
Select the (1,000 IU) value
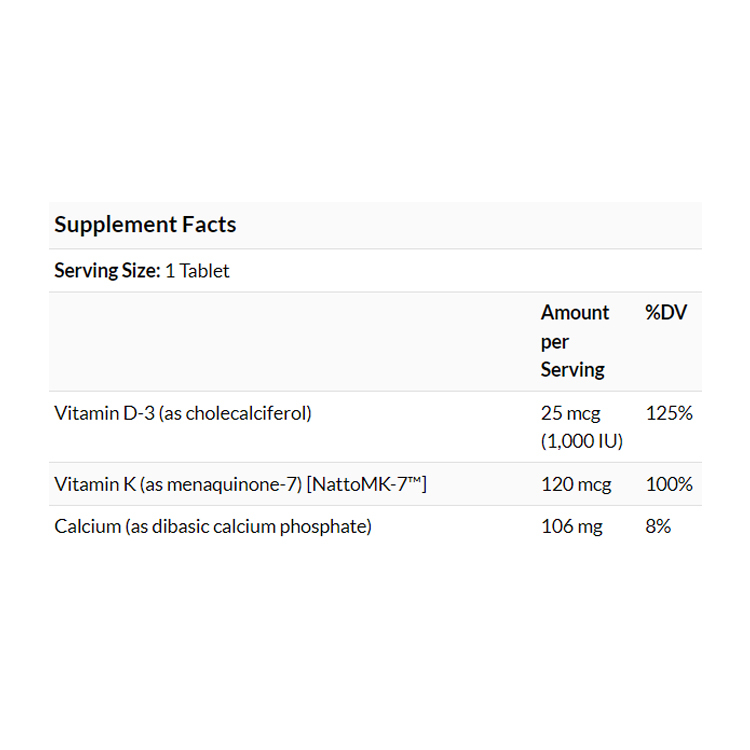pyautogui.click(x=582, y=441)
